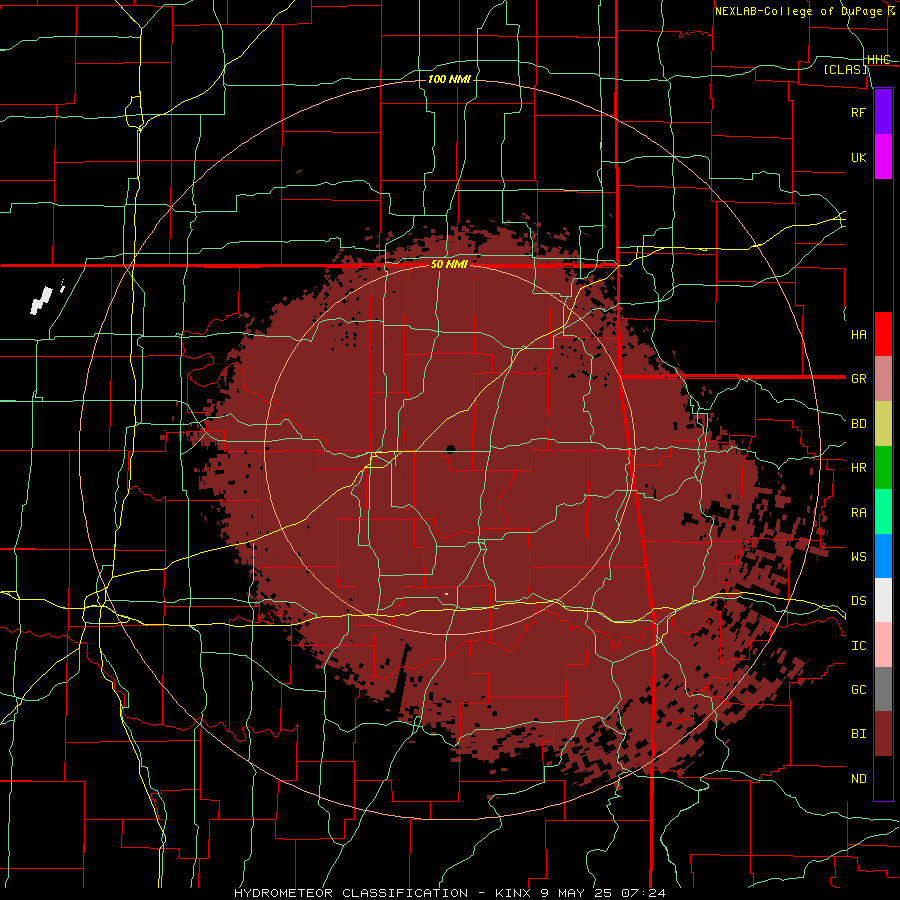Click the Hydrometeor Classification KINX caption

450,893
